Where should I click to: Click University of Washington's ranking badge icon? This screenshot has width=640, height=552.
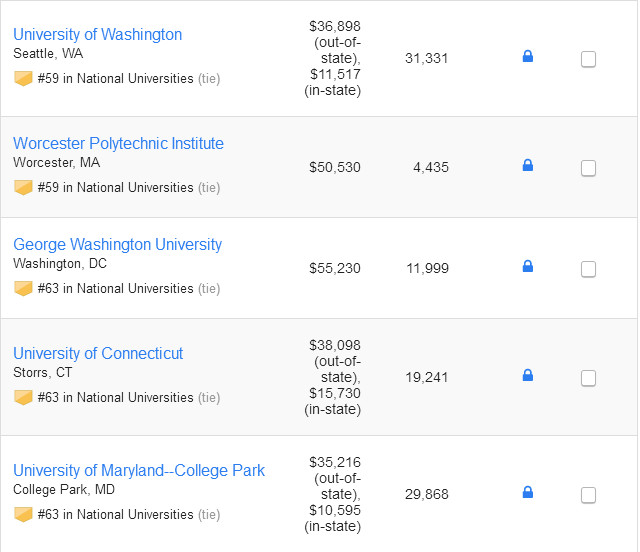(23, 78)
